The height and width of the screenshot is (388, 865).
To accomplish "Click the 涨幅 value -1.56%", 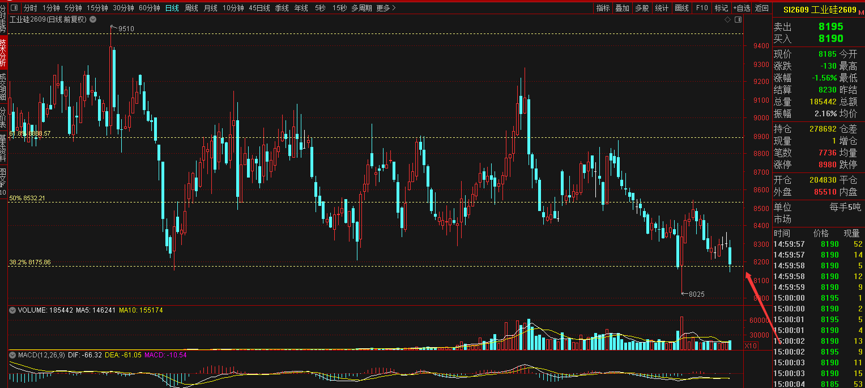I will (824, 78).
